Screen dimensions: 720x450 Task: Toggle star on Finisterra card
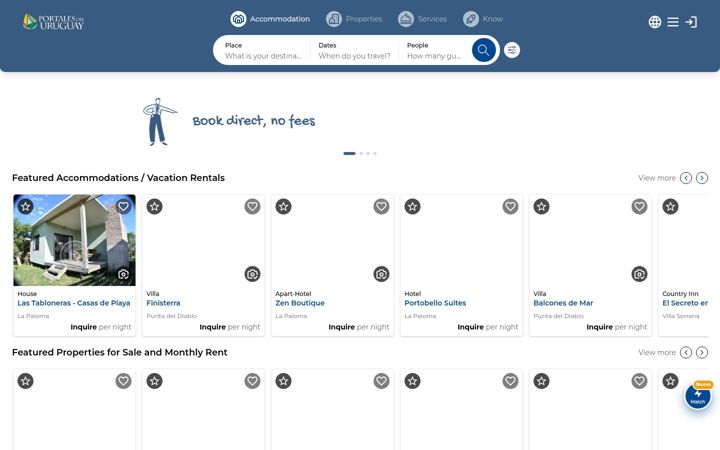[x=155, y=207]
